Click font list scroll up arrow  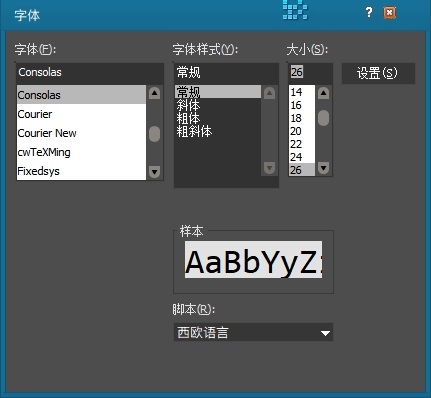[154, 93]
